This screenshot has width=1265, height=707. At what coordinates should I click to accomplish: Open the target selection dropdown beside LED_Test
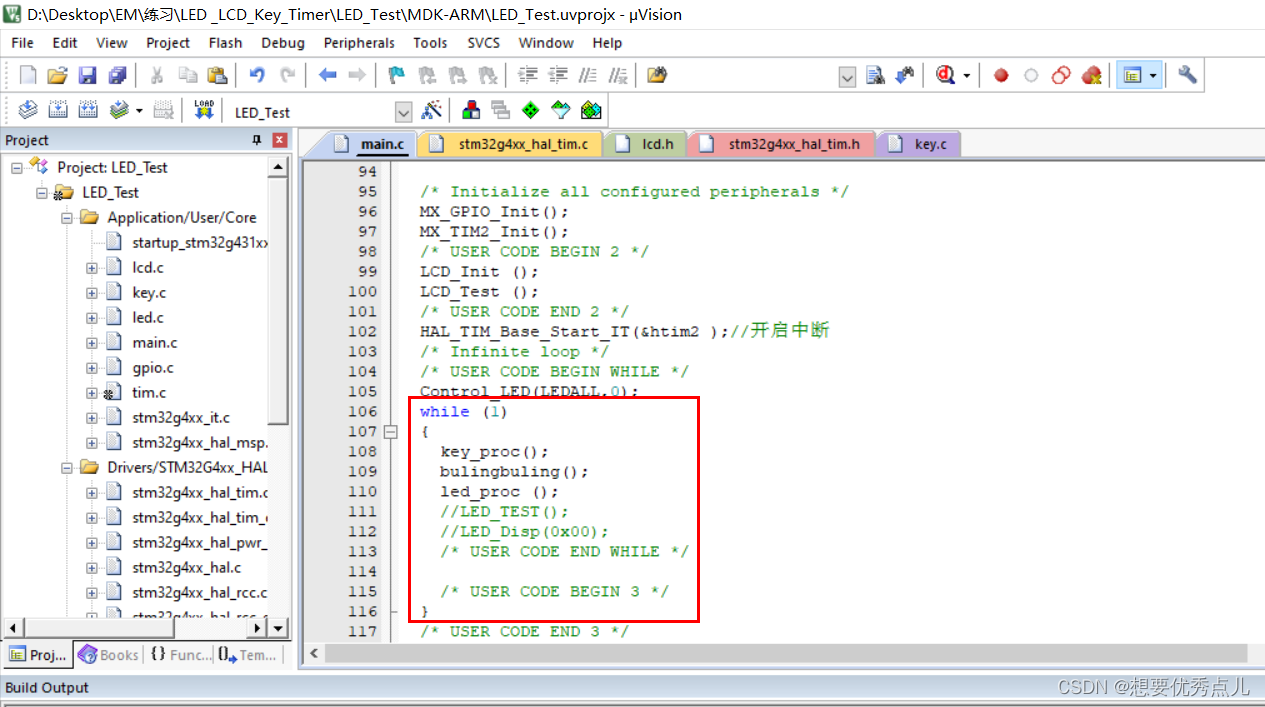(403, 111)
